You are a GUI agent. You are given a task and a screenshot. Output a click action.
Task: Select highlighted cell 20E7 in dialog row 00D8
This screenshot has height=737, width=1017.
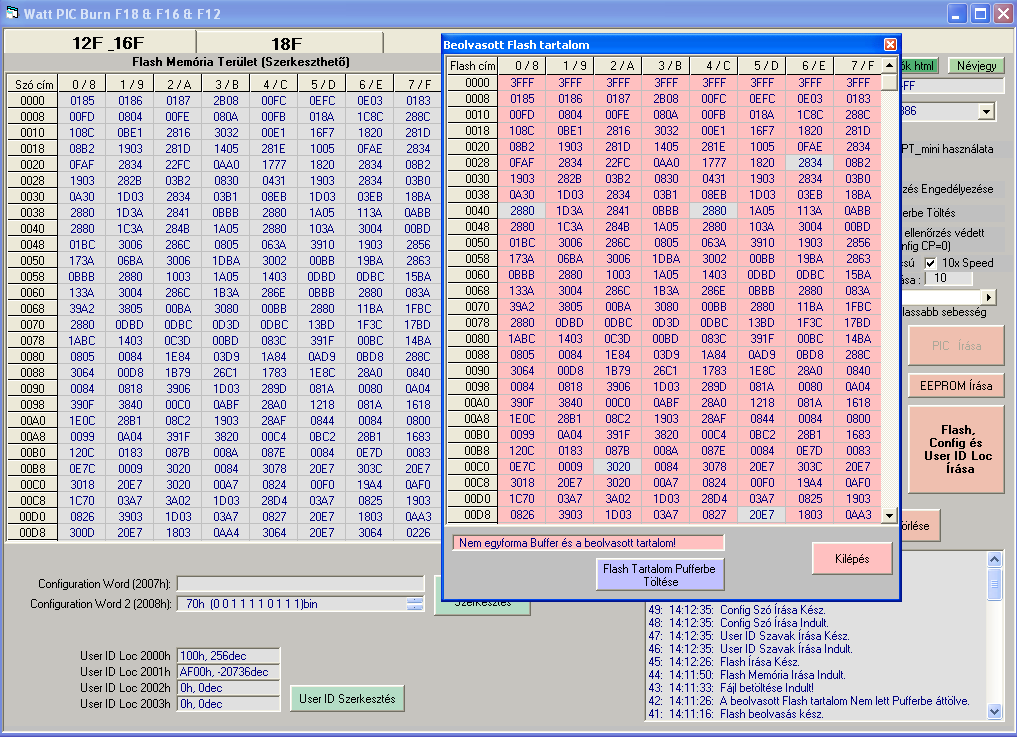(762, 514)
